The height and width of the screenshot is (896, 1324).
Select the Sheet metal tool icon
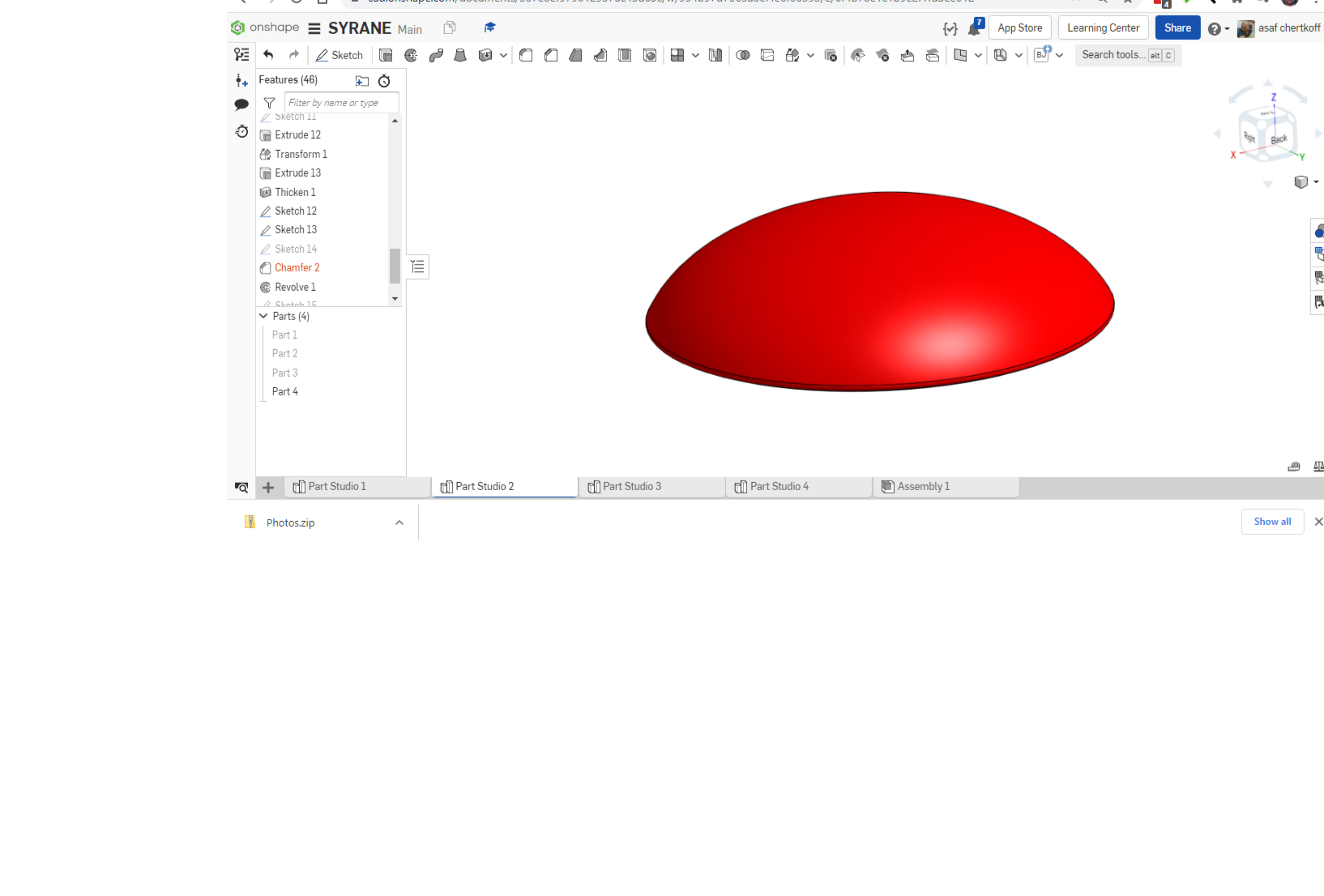coord(1001,55)
